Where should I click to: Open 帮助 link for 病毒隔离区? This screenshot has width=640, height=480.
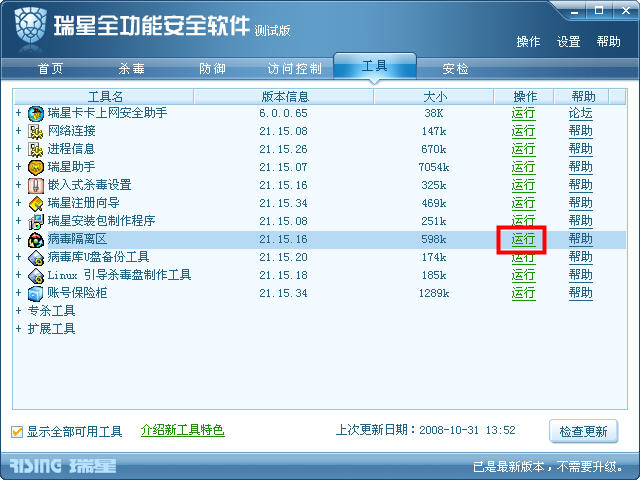pos(581,239)
